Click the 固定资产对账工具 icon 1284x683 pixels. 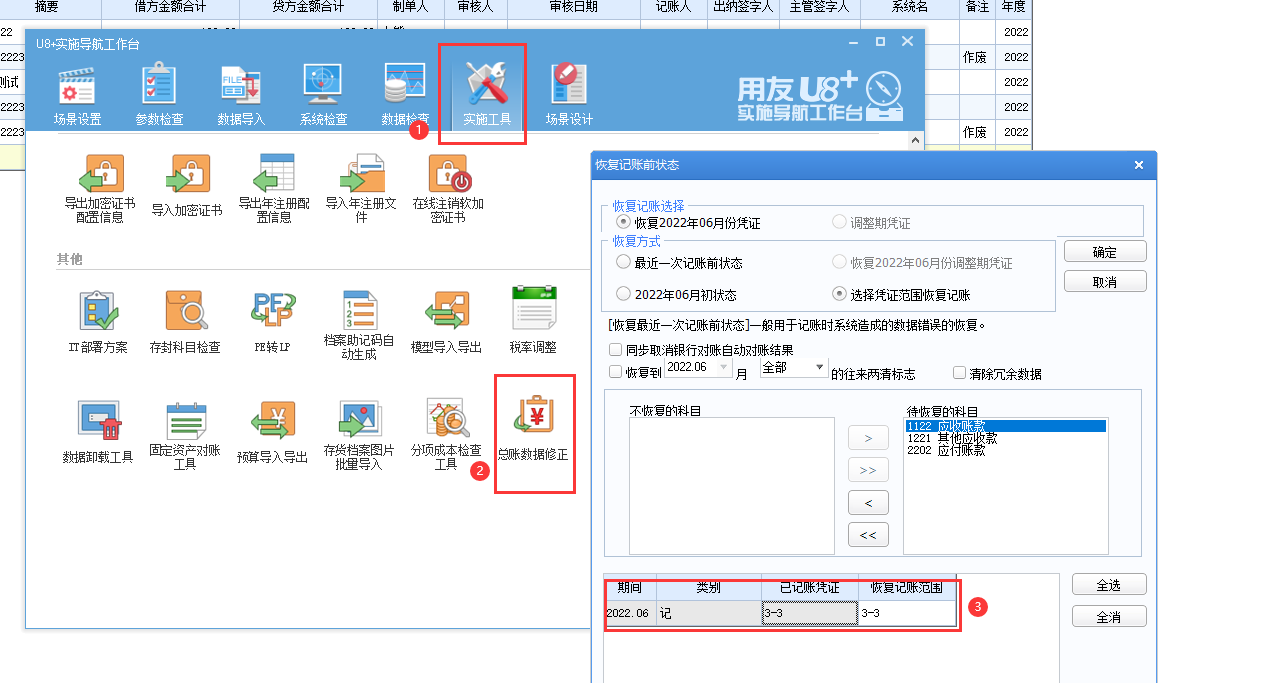click(x=184, y=421)
